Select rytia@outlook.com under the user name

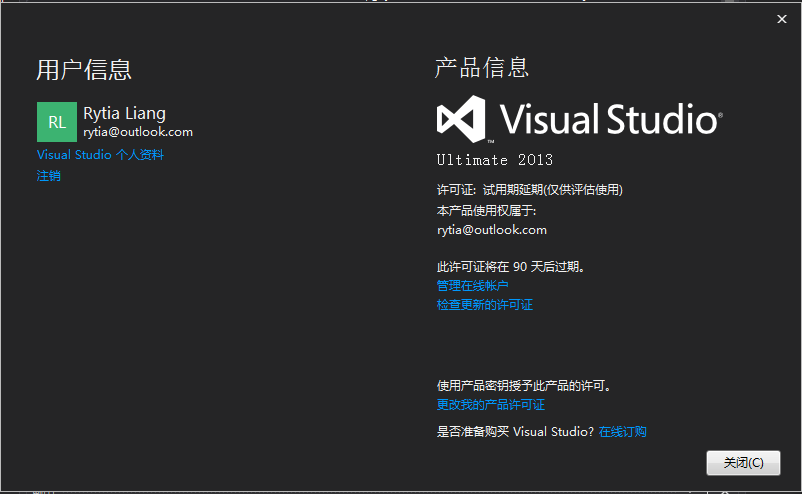(138, 132)
